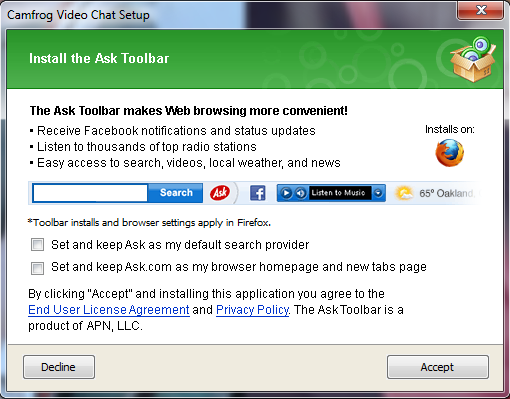Image resolution: width=510 pixels, height=399 pixels.
Task: Enable Ask as default search provider checkbox
Action: [x=37, y=245]
